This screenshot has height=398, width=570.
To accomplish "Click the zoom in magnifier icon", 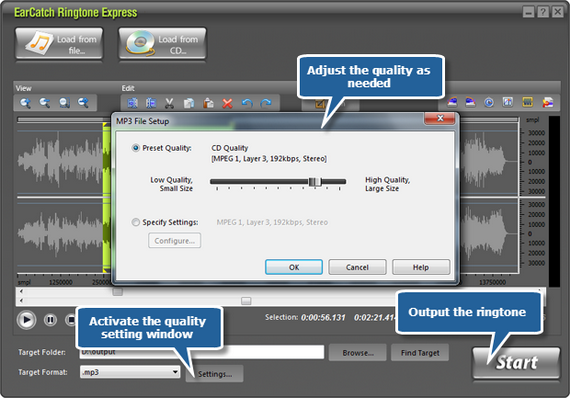I will 25,103.
